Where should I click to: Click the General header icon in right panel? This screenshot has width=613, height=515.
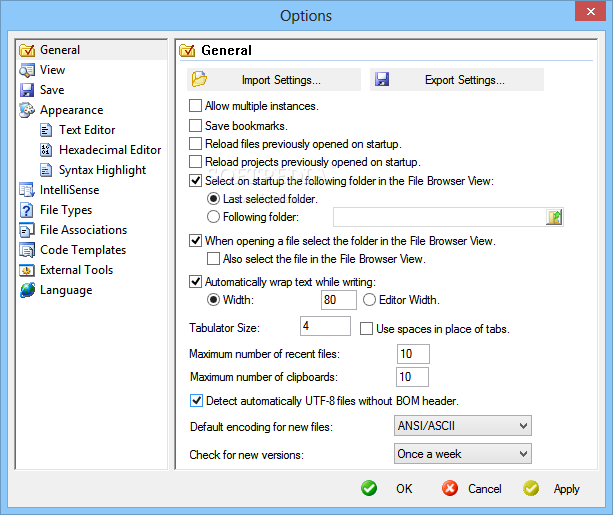(187, 50)
